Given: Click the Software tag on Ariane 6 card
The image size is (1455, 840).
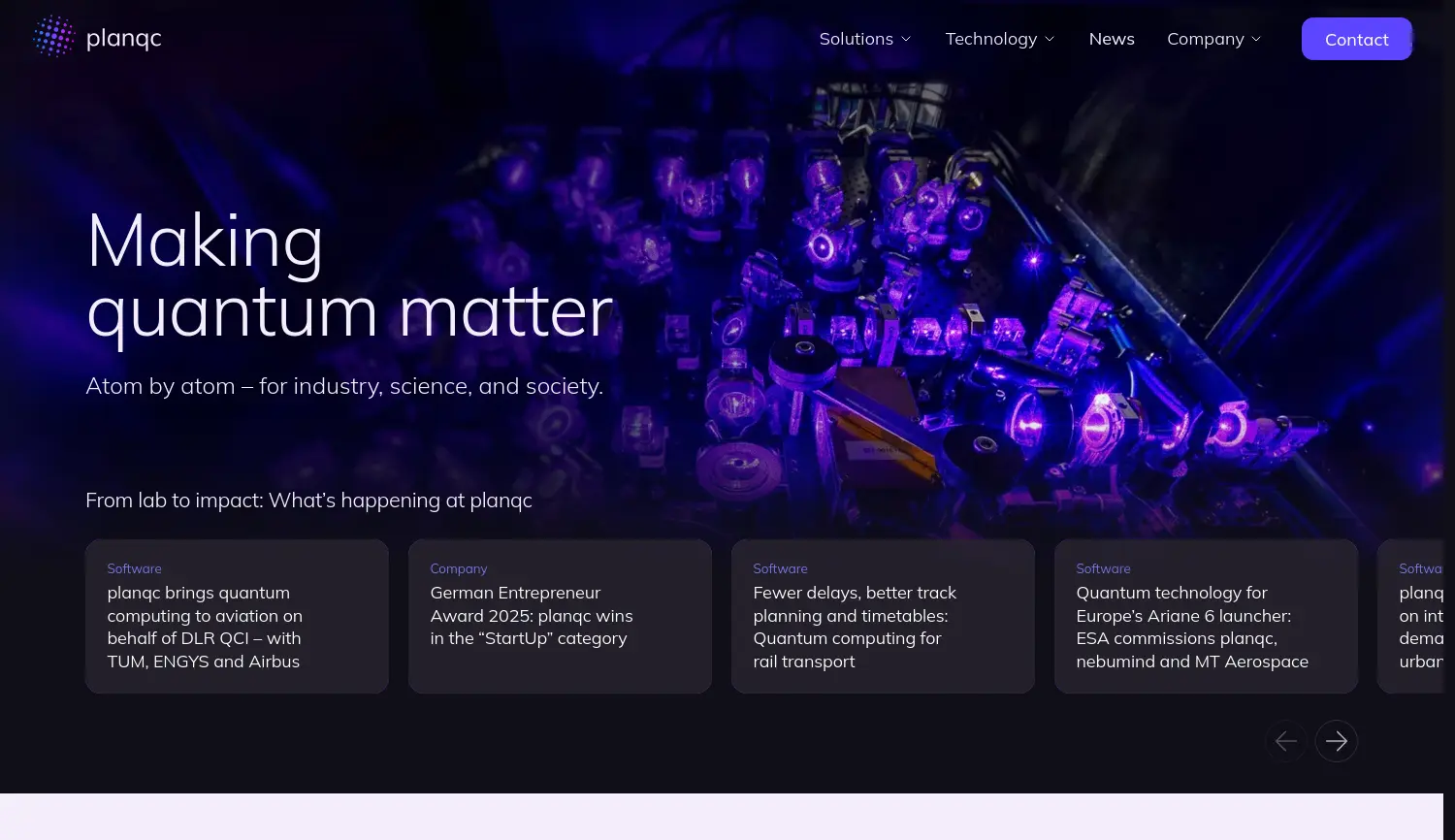Looking at the screenshot, I should (1103, 568).
